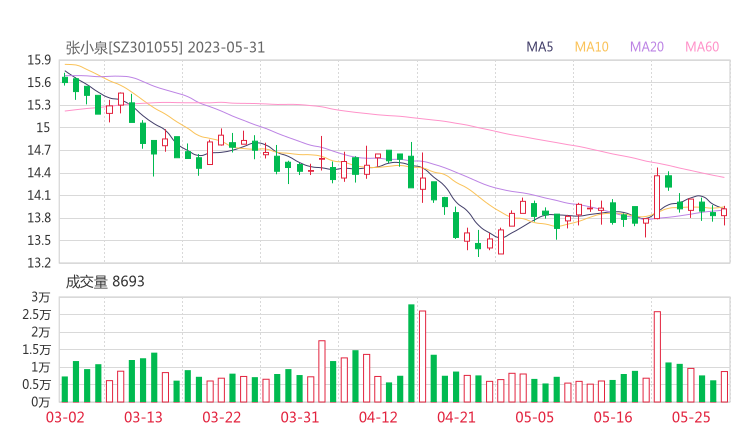
Task: Click the 05-16 date label
Action: point(611,417)
